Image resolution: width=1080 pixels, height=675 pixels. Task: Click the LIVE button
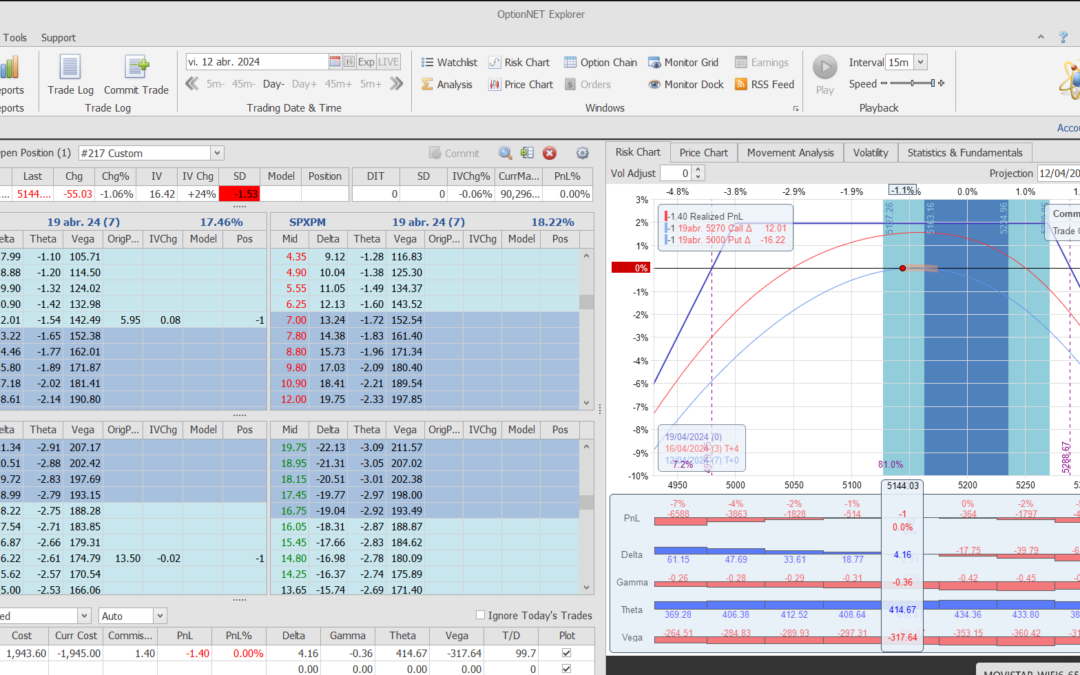tap(388, 62)
